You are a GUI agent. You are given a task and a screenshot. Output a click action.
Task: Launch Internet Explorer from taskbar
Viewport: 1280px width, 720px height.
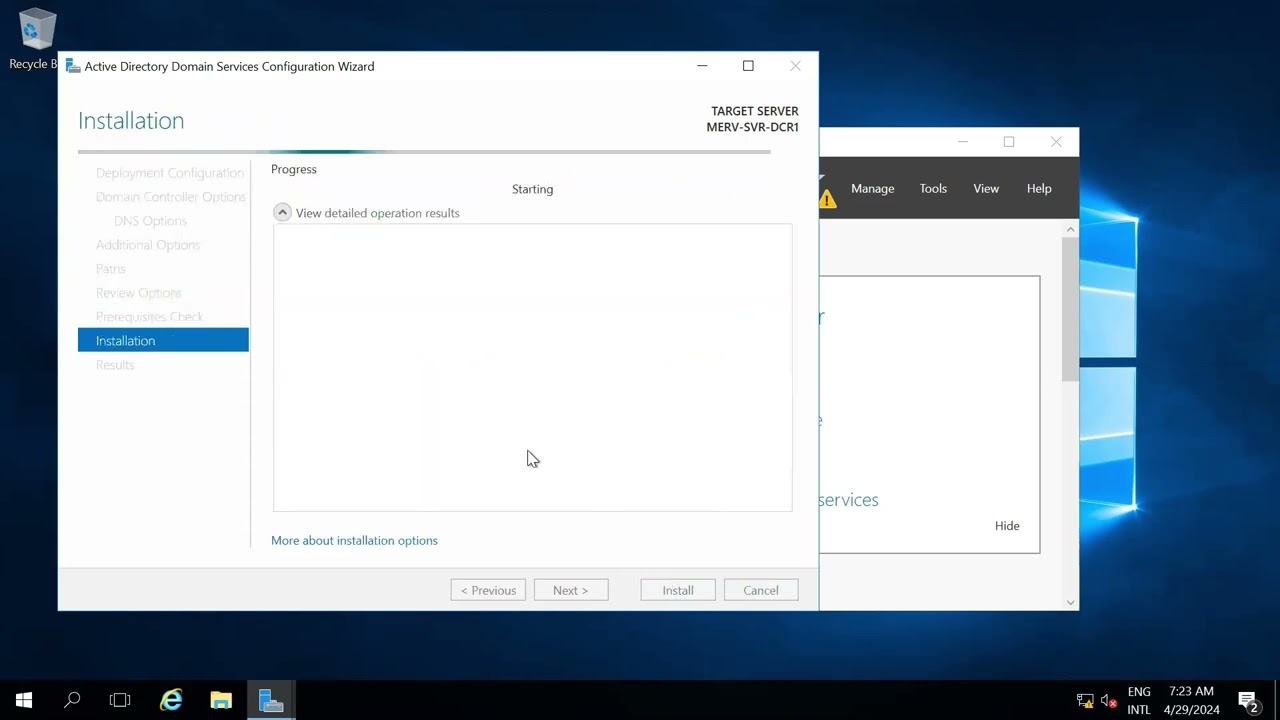click(x=172, y=700)
